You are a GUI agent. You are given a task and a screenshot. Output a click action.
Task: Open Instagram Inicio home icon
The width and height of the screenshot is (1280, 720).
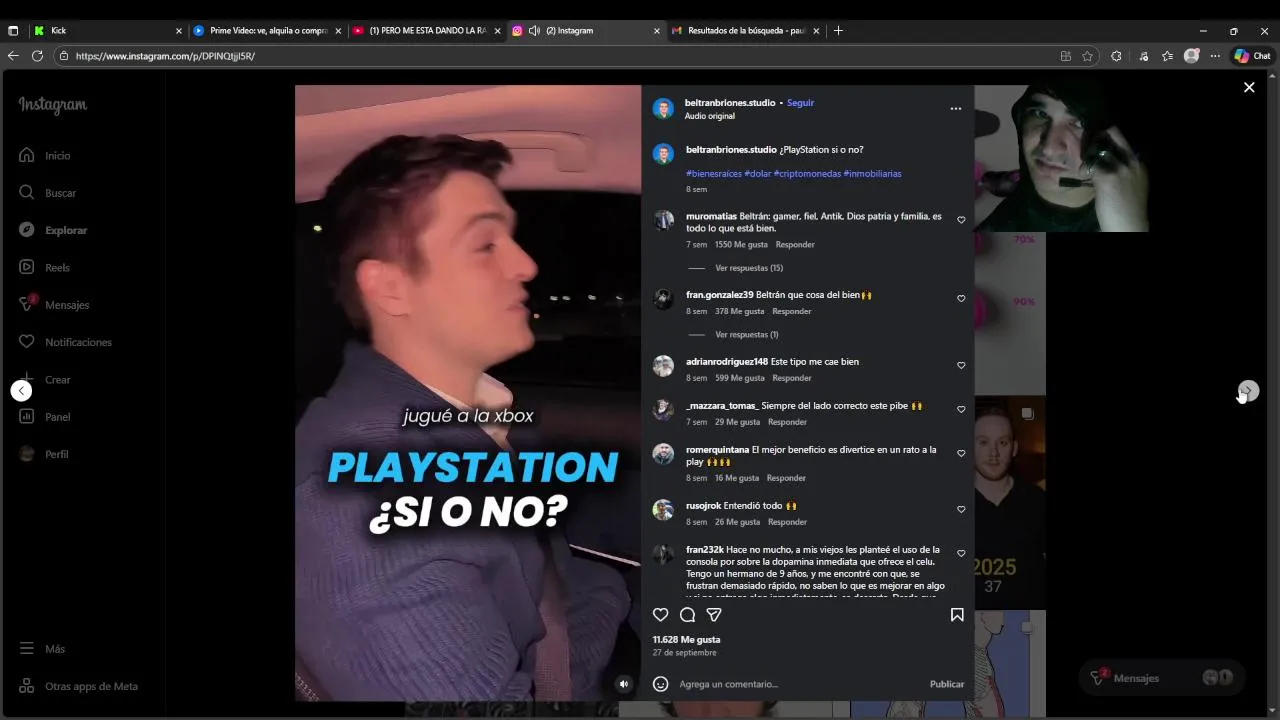click(x=27, y=156)
